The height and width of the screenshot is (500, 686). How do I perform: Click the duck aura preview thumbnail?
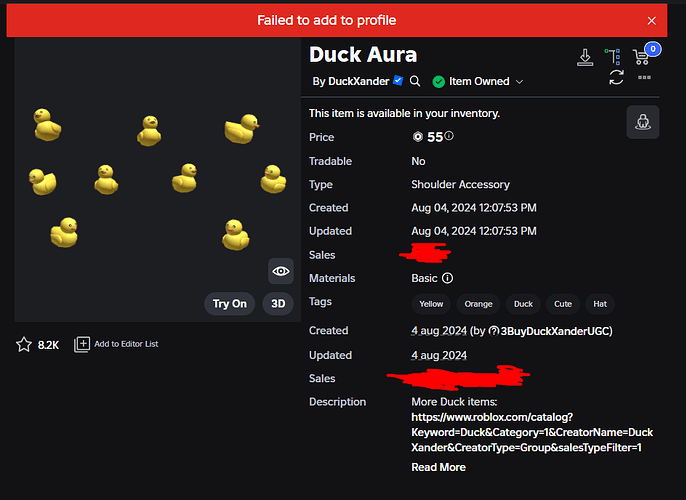click(x=158, y=180)
